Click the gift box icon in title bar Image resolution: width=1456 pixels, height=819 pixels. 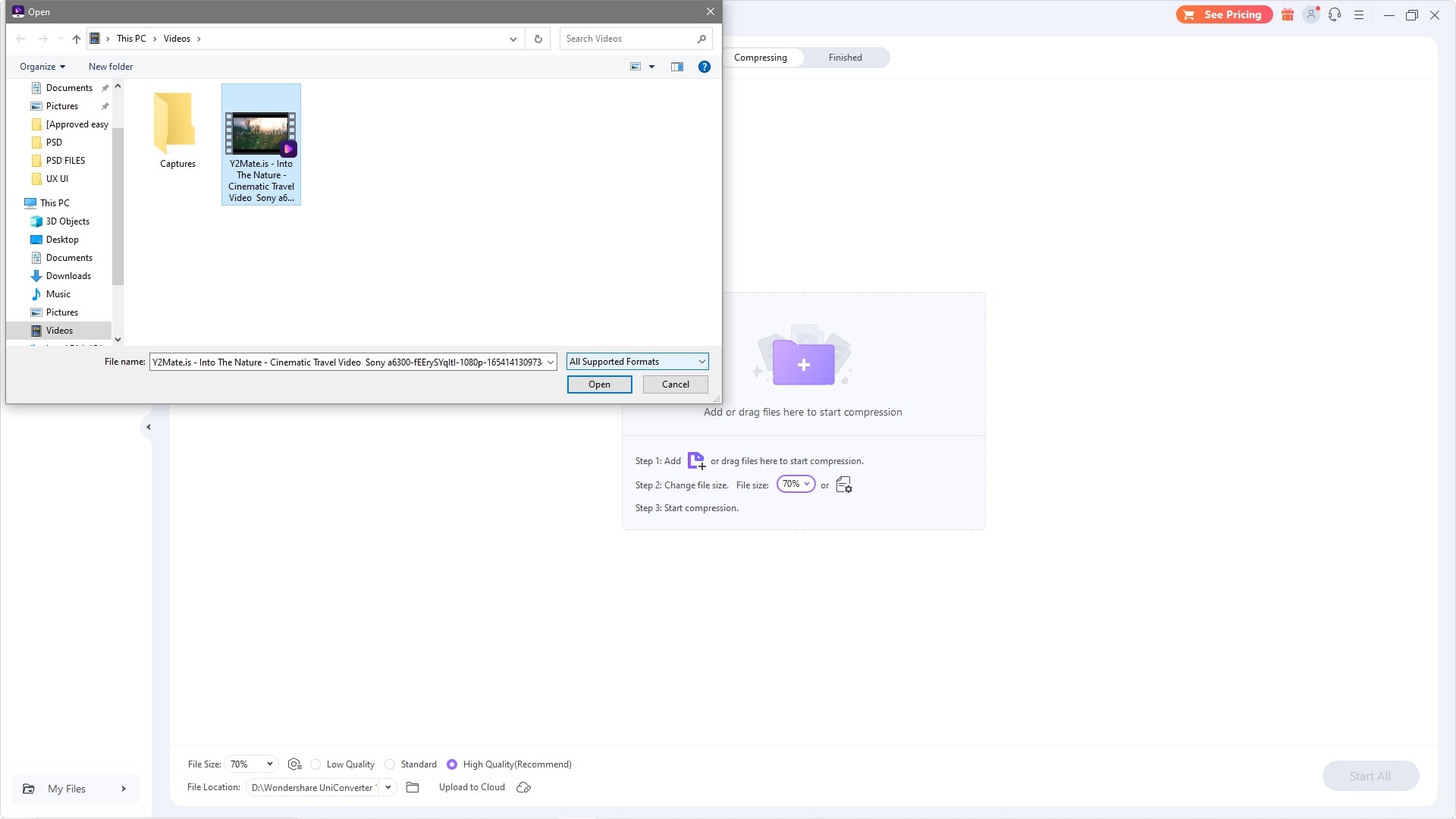pyautogui.click(x=1288, y=14)
